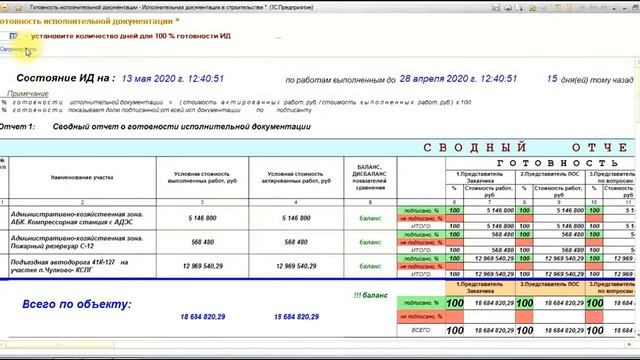This screenshot has width=640, height=360.
Task: Click the 1.Представитель Заказчика table header
Action: click(x=480, y=177)
